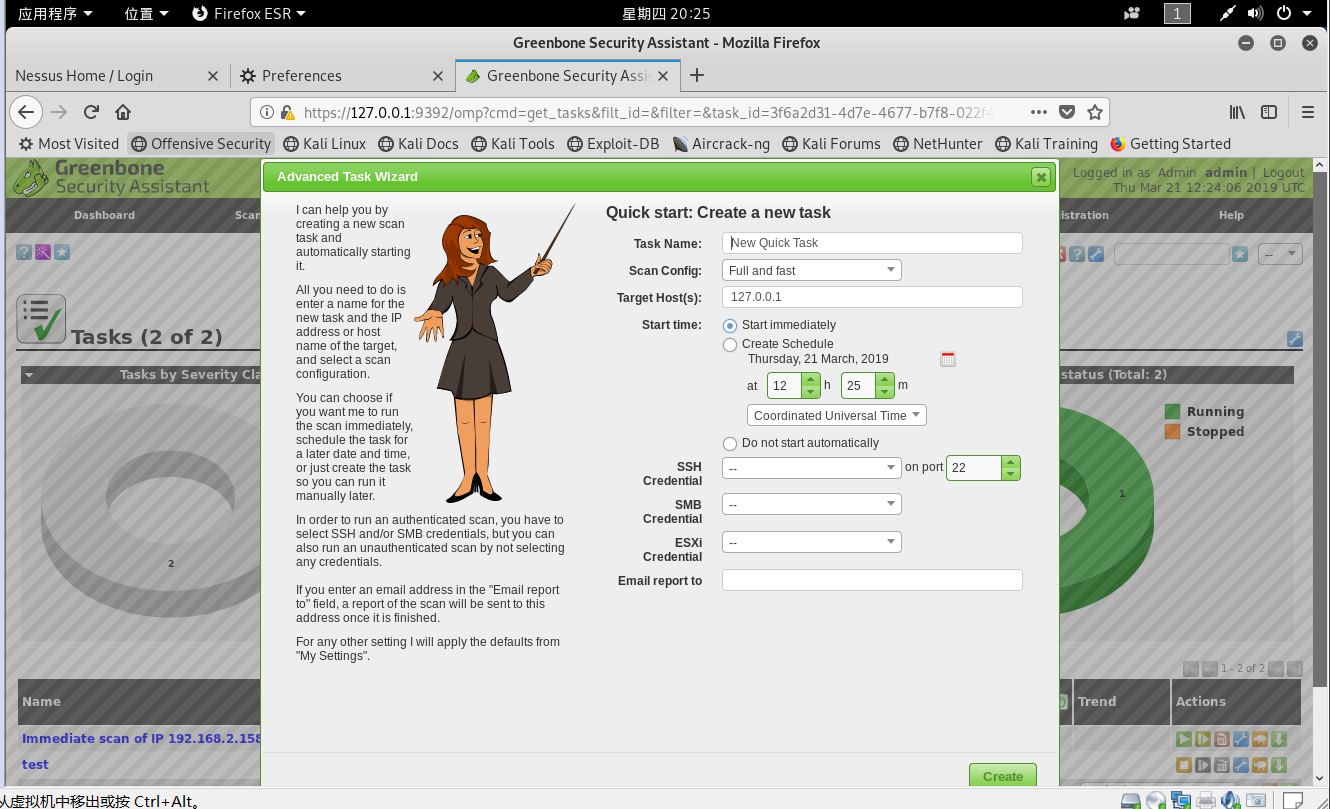Image resolution: width=1330 pixels, height=809 pixels.
Task: Click the trashcan icon in the test row
Action: click(x=1222, y=765)
